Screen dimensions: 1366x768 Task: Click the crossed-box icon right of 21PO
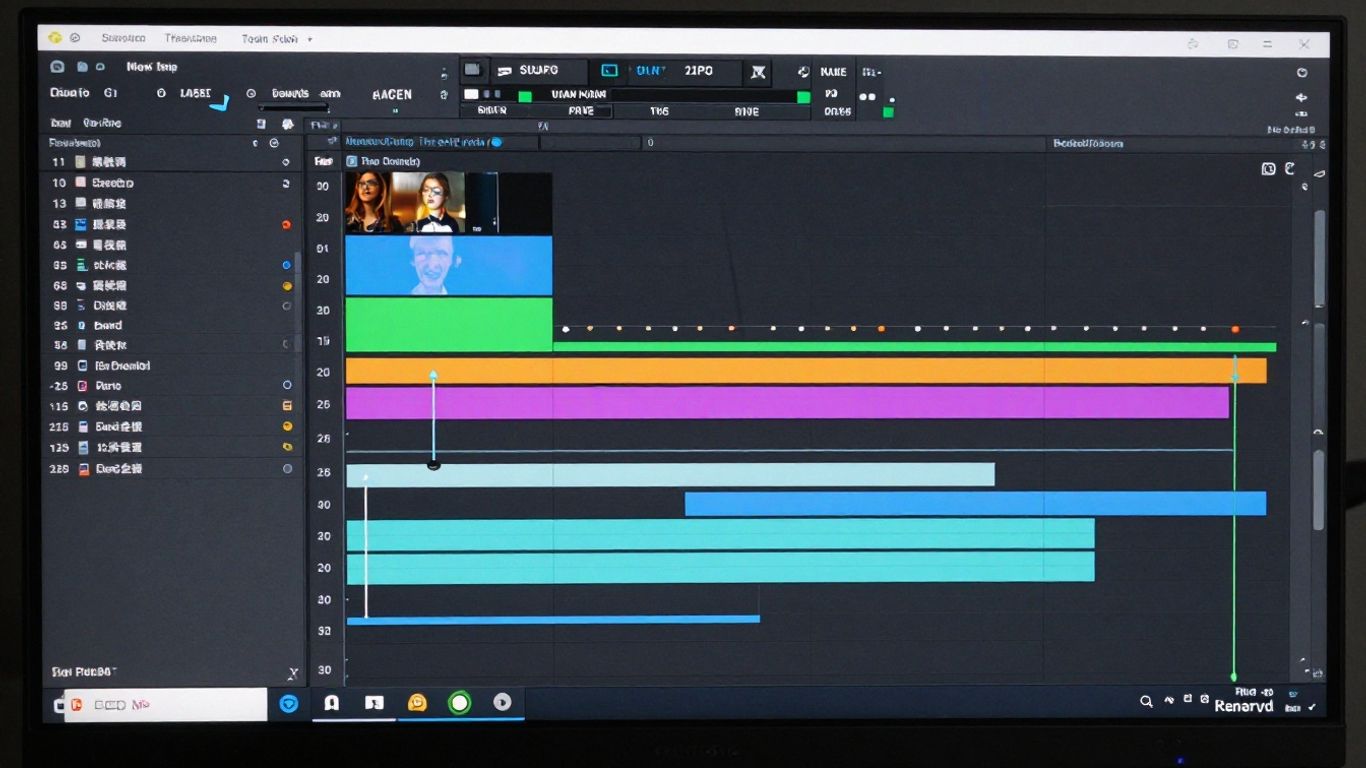758,72
